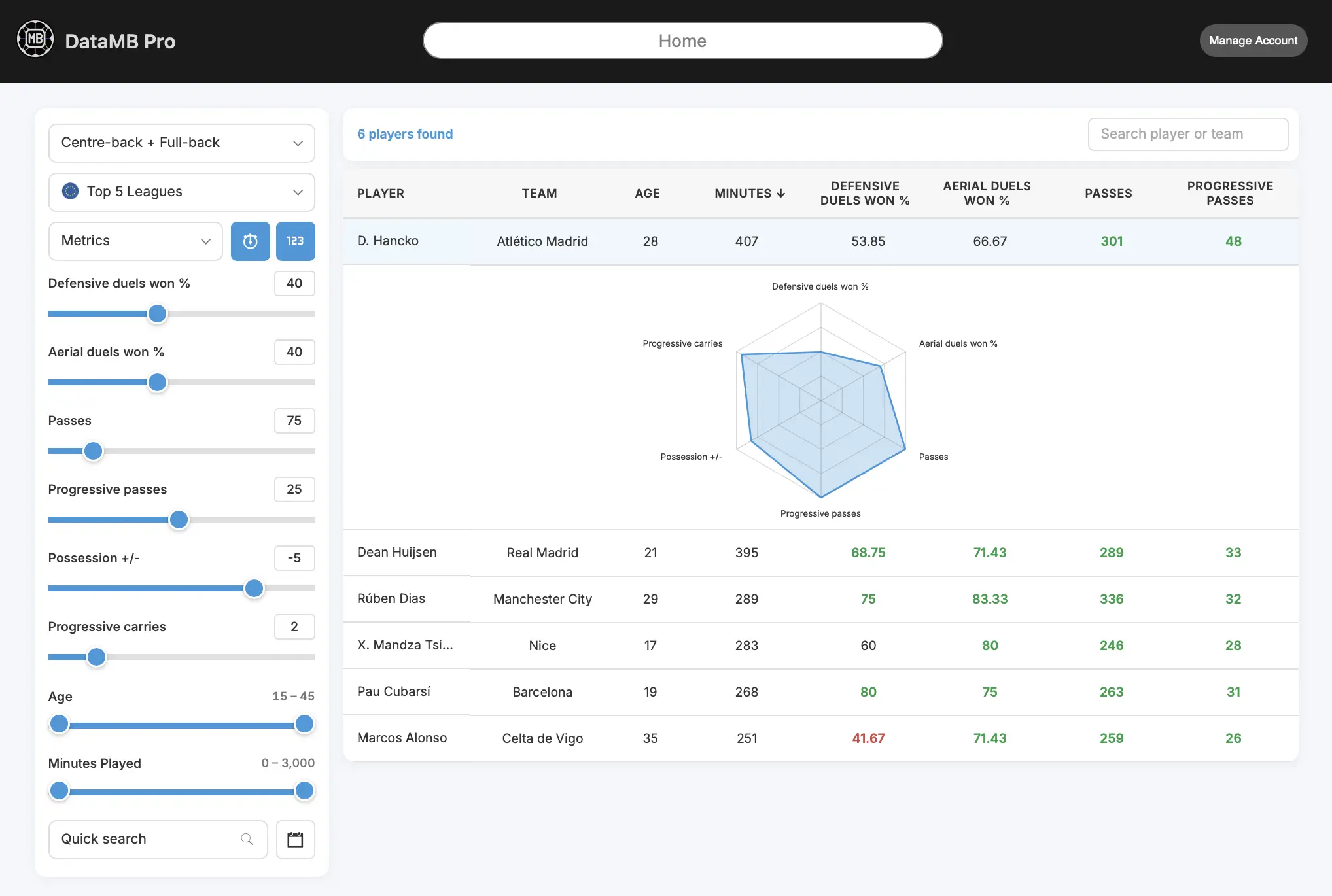
Task: Toggle the per-90 timer icon button
Action: point(251,241)
